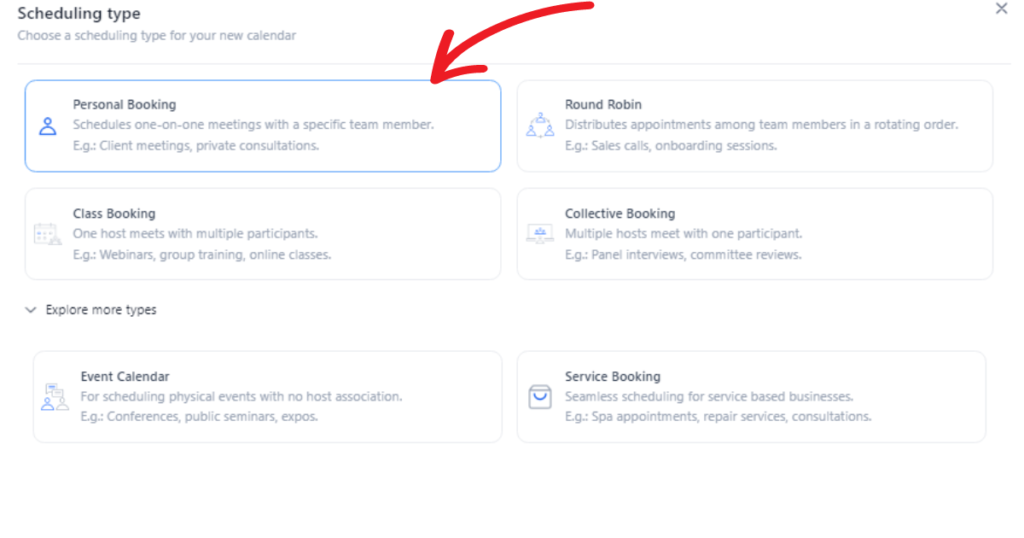Select the Service Booking heading
The image size is (1024, 538).
pyautogui.click(x=613, y=377)
